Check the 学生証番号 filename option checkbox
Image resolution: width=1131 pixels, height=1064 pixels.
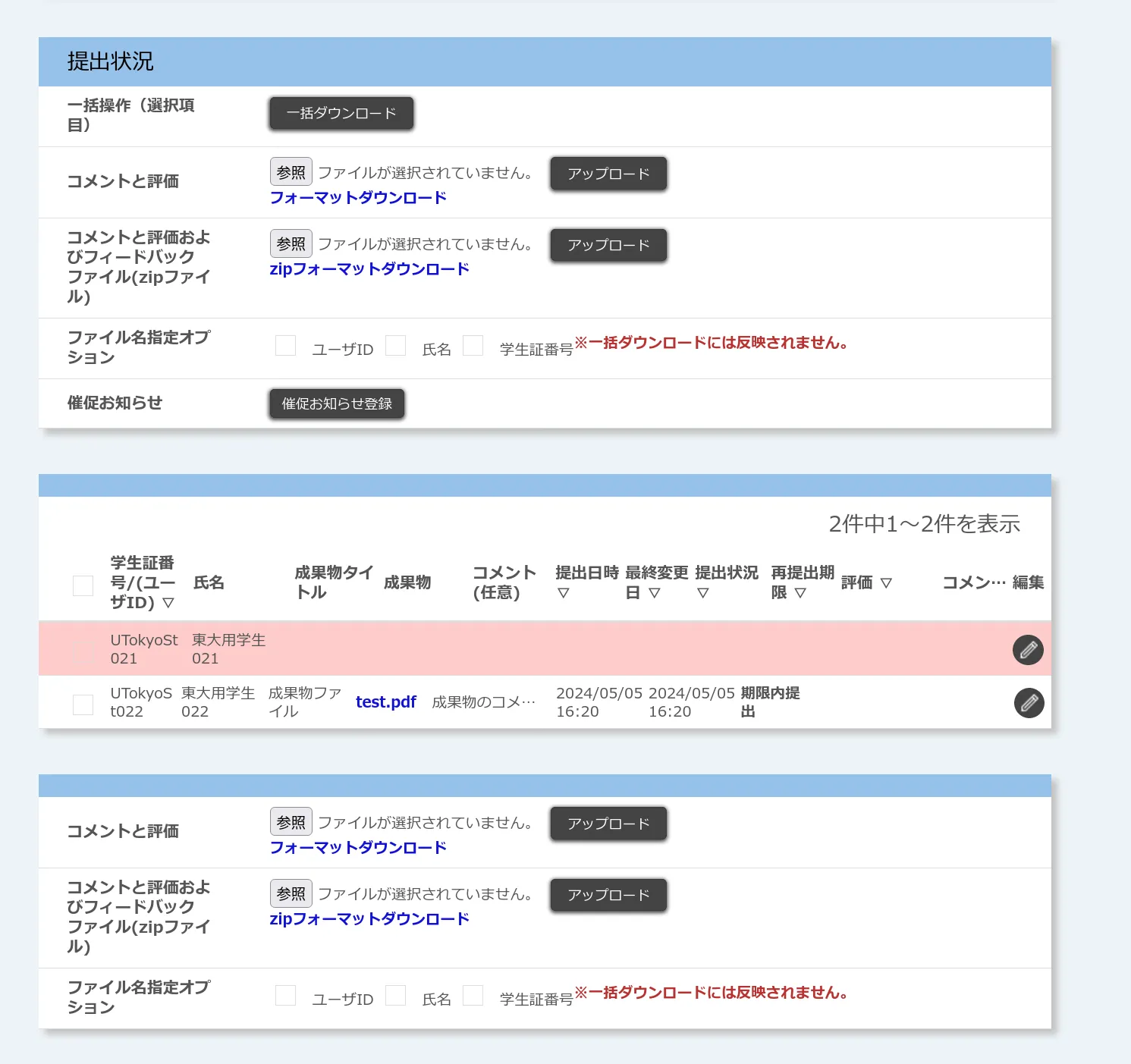473,345
